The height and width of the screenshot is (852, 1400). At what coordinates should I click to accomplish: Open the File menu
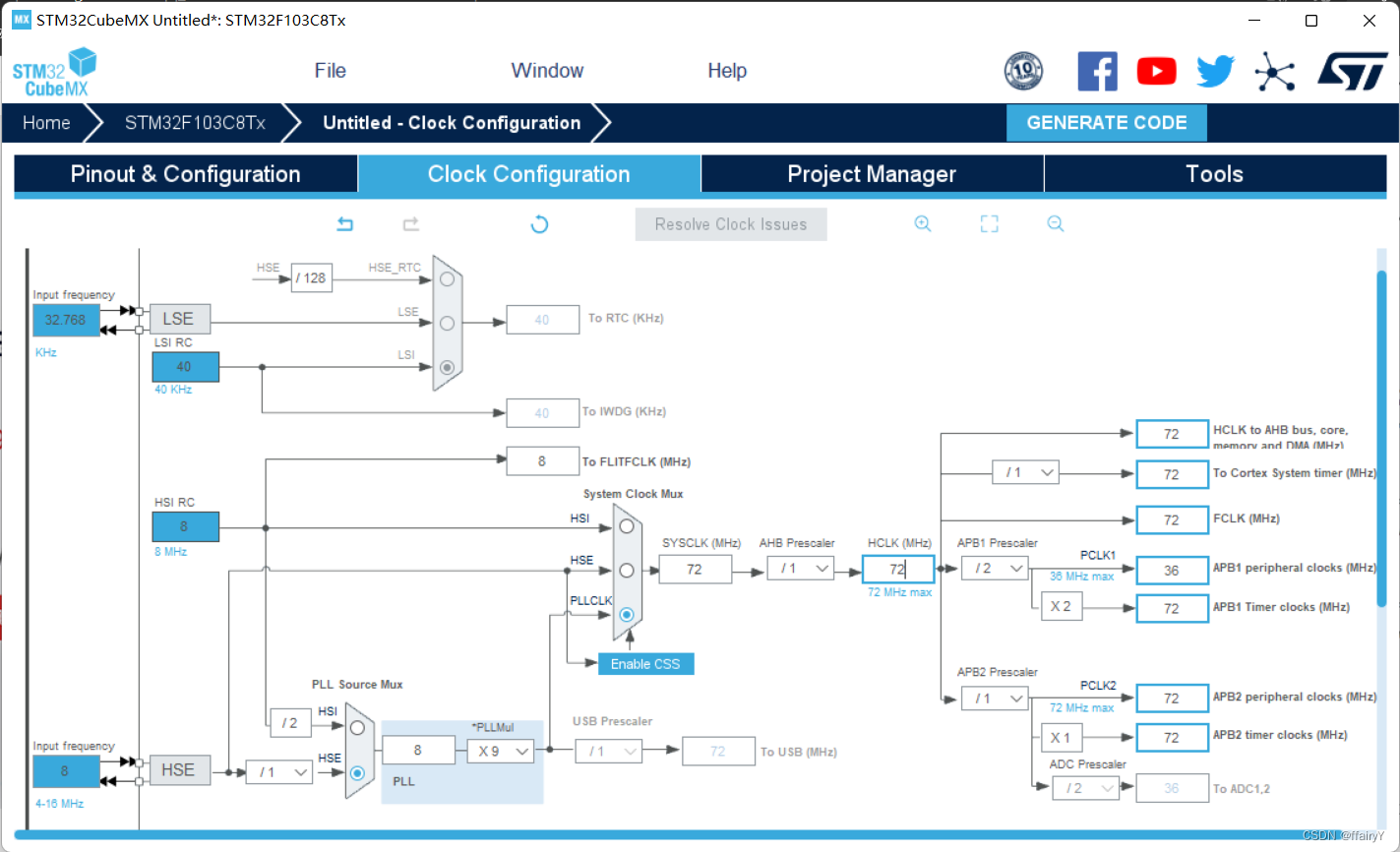[x=331, y=71]
